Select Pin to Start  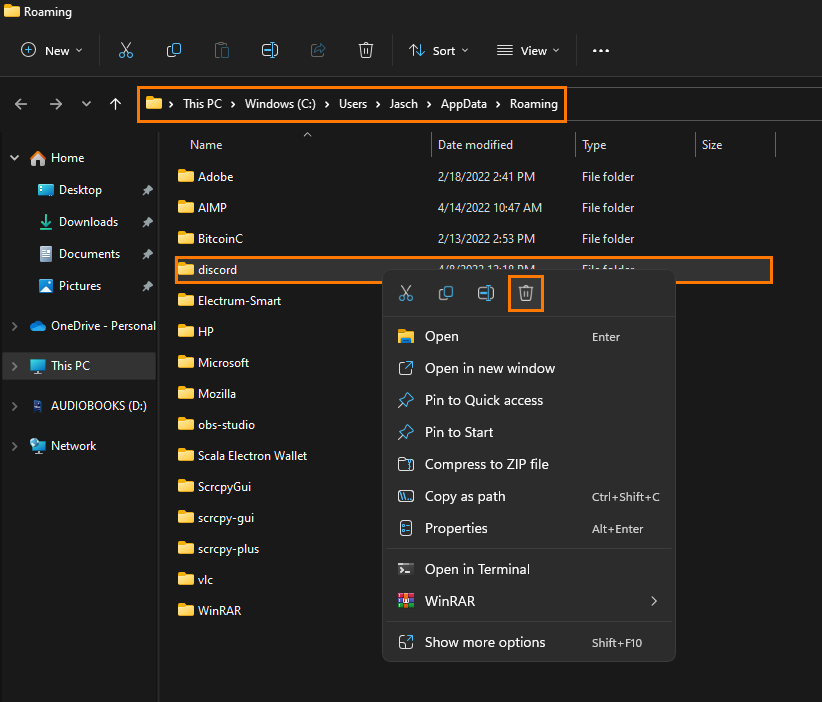(x=528, y=433)
